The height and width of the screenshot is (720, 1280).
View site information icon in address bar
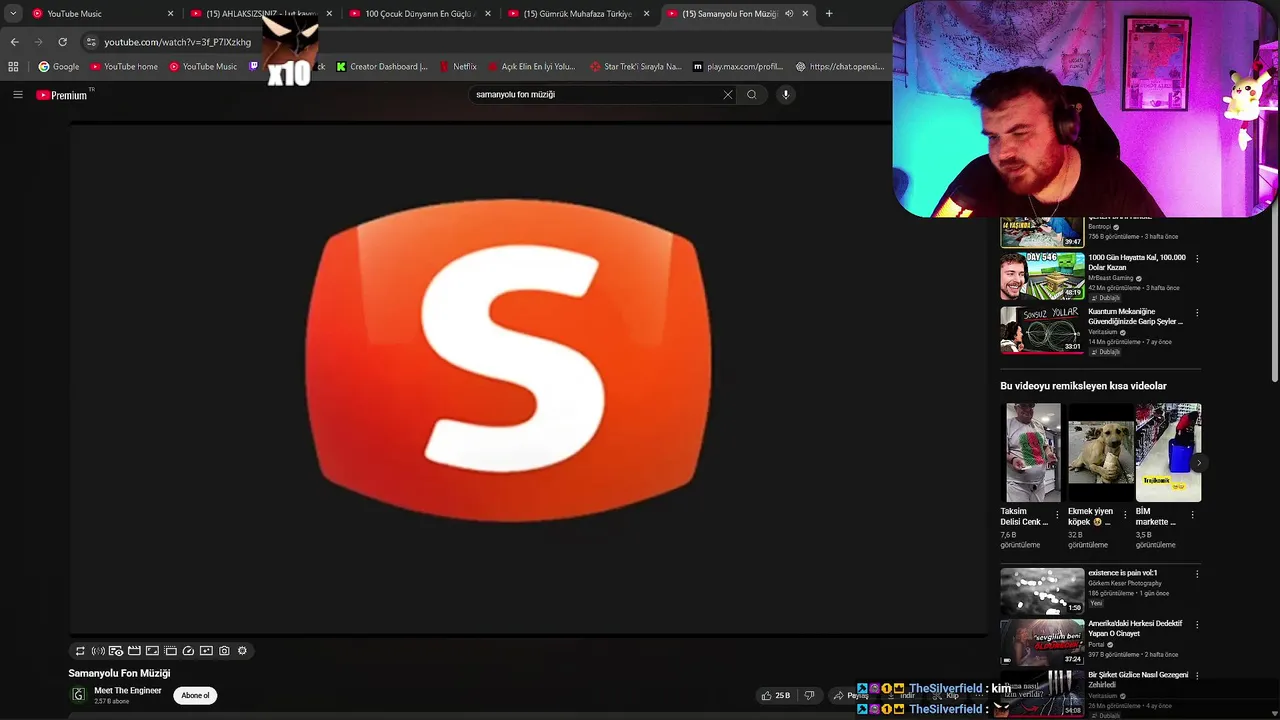pos(91,42)
